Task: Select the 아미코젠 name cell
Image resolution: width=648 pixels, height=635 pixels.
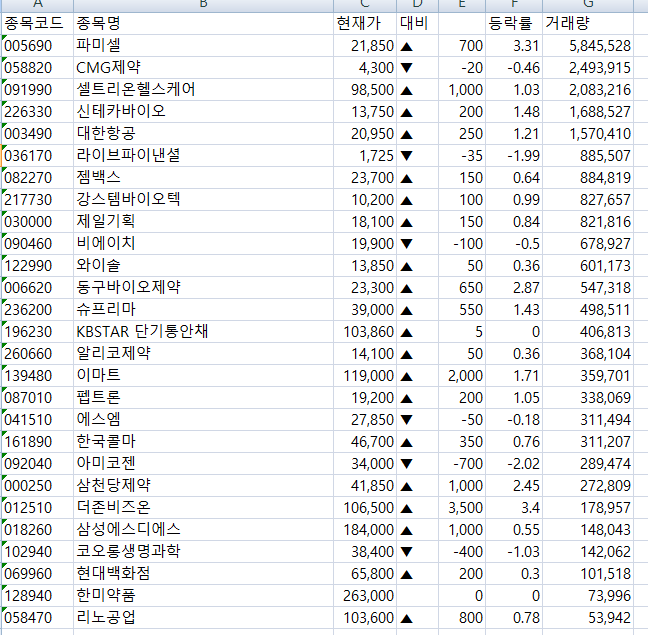Action: pos(203,464)
